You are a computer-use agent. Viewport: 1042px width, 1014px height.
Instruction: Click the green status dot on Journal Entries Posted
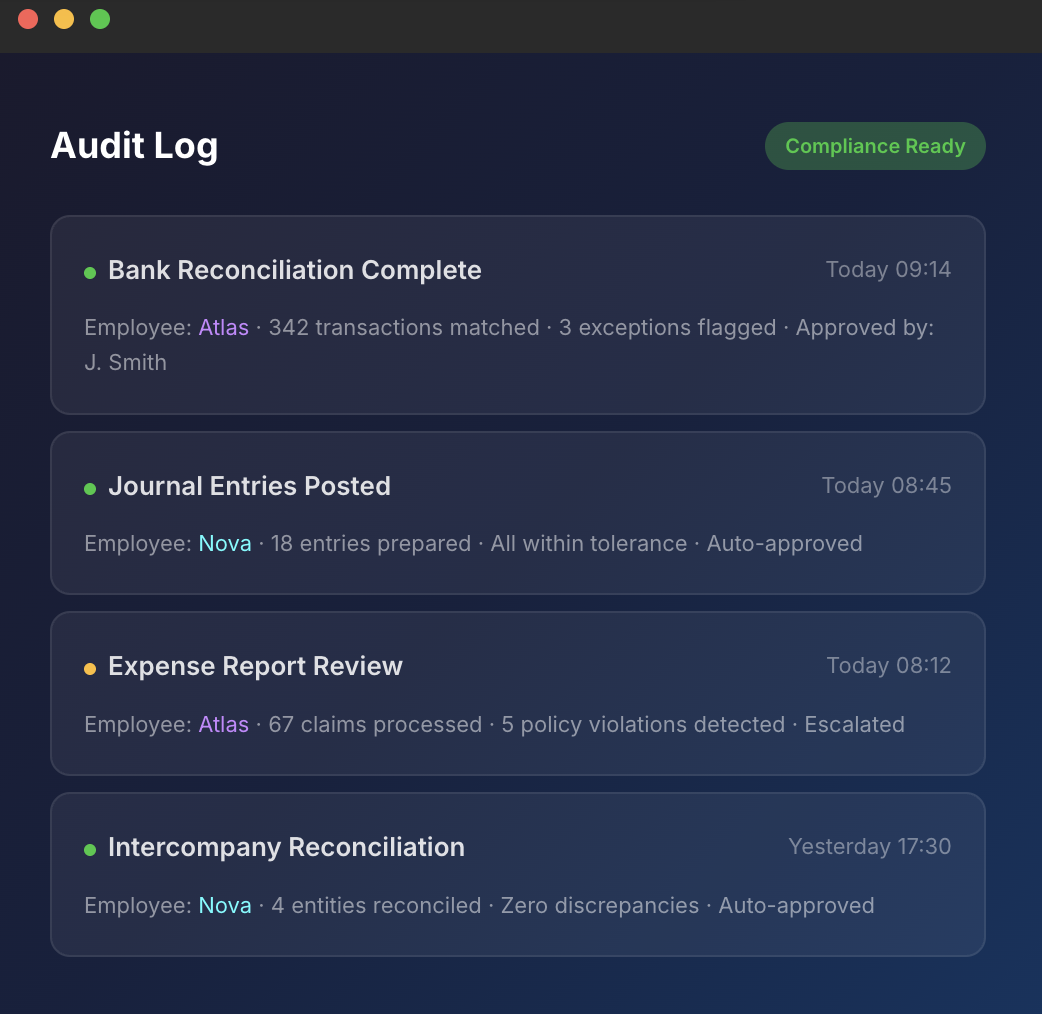pos(90,487)
